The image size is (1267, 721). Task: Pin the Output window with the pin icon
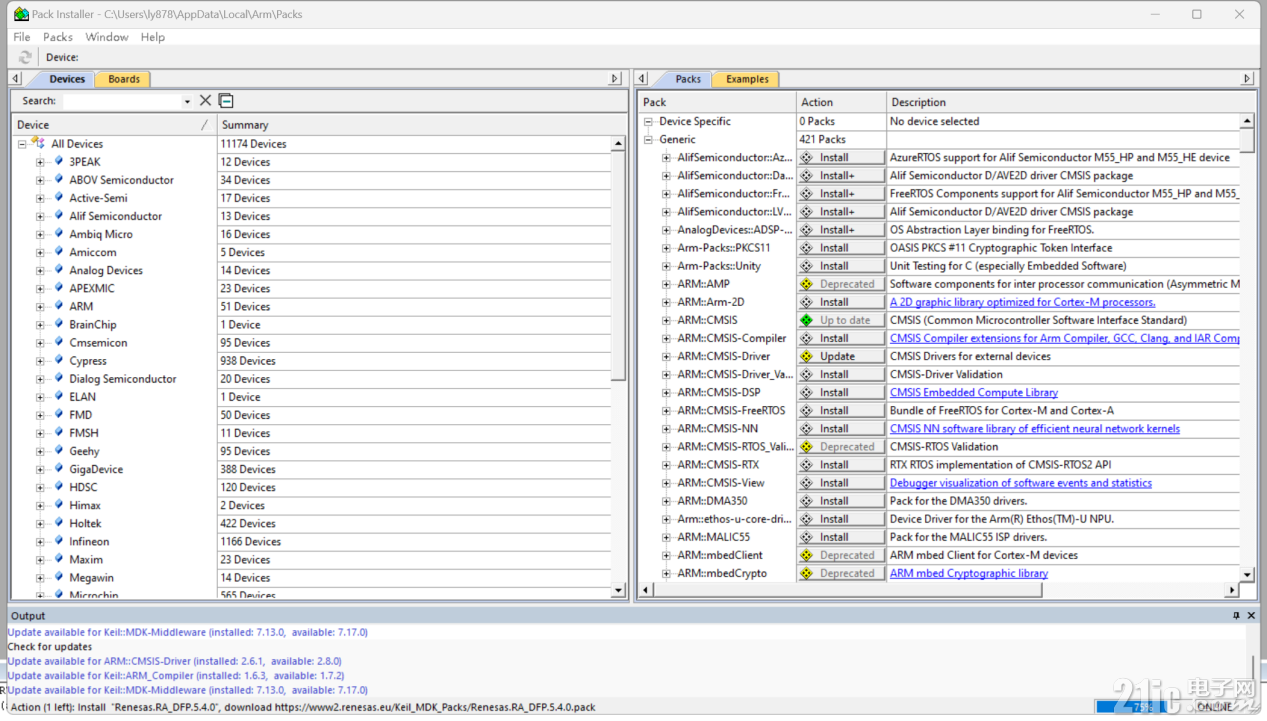click(1237, 615)
